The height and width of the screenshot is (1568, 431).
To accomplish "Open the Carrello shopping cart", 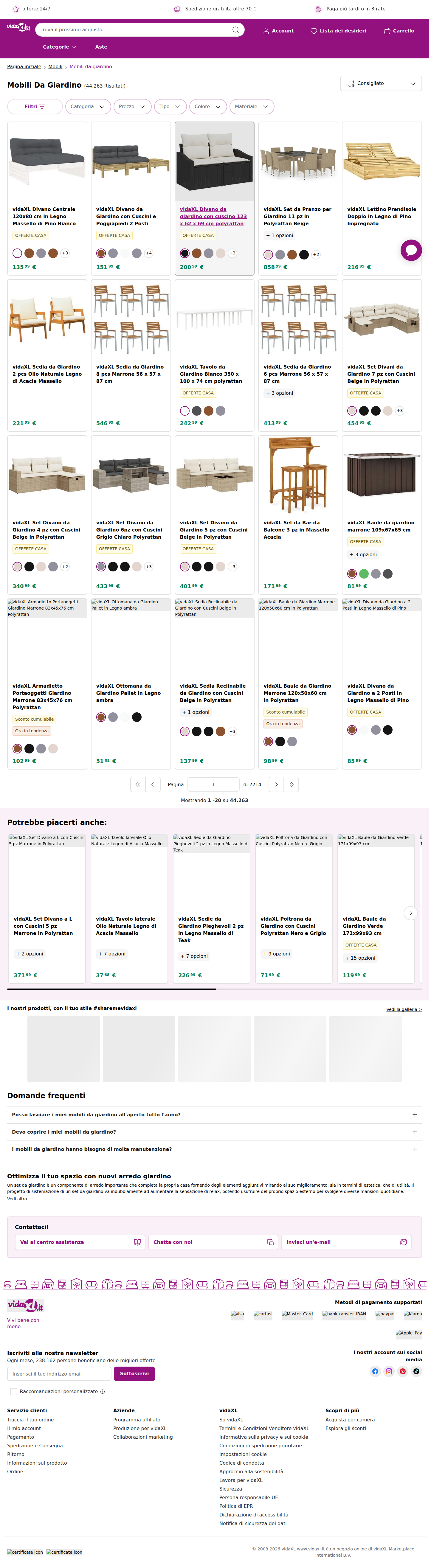I will coord(399,30).
